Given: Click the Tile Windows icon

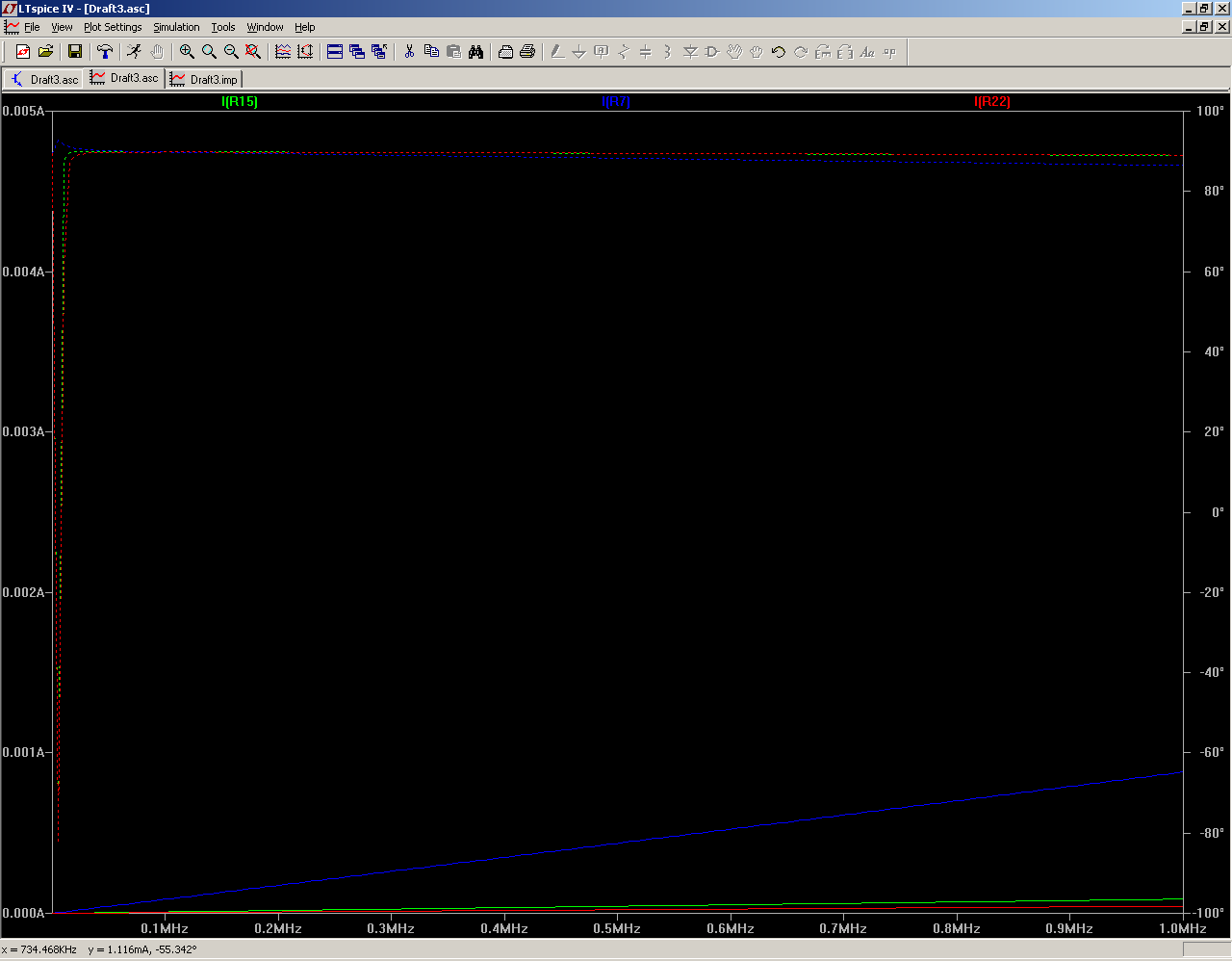Looking at the screenshot, I should [335, 52].
